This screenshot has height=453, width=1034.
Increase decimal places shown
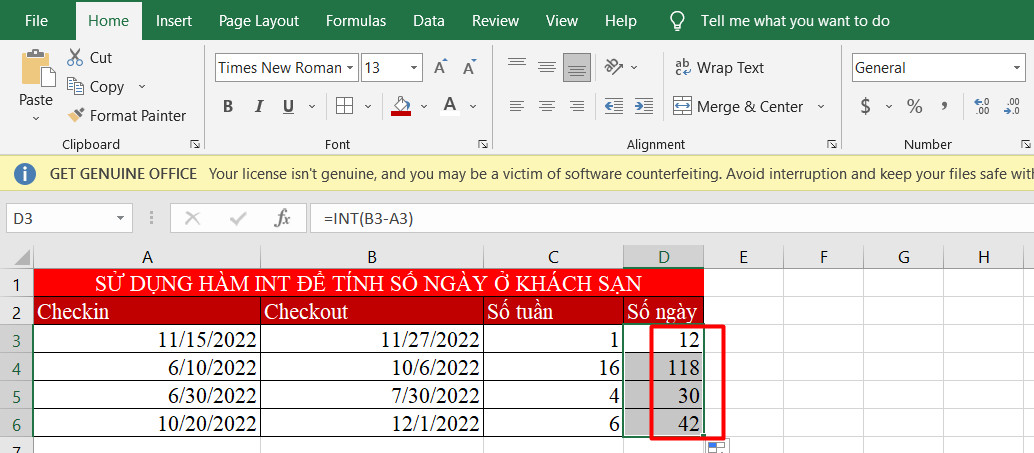(981, 106)
